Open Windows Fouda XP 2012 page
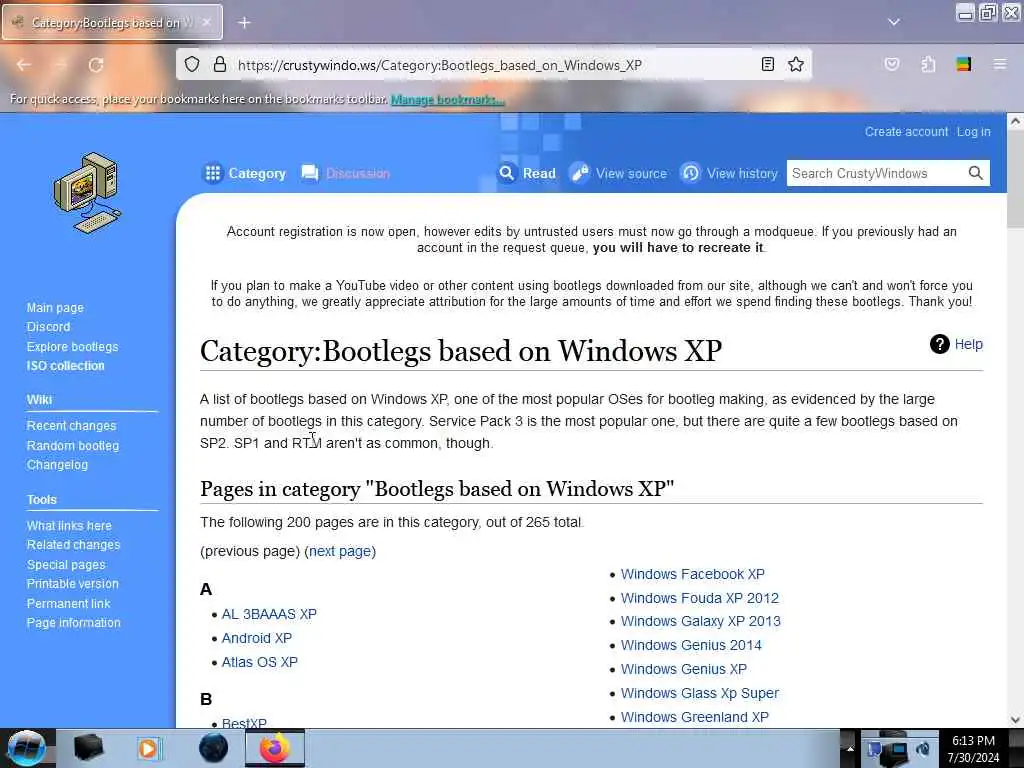Image resolution: width=1024 pixels, height=768 pixels. point(699,598)
